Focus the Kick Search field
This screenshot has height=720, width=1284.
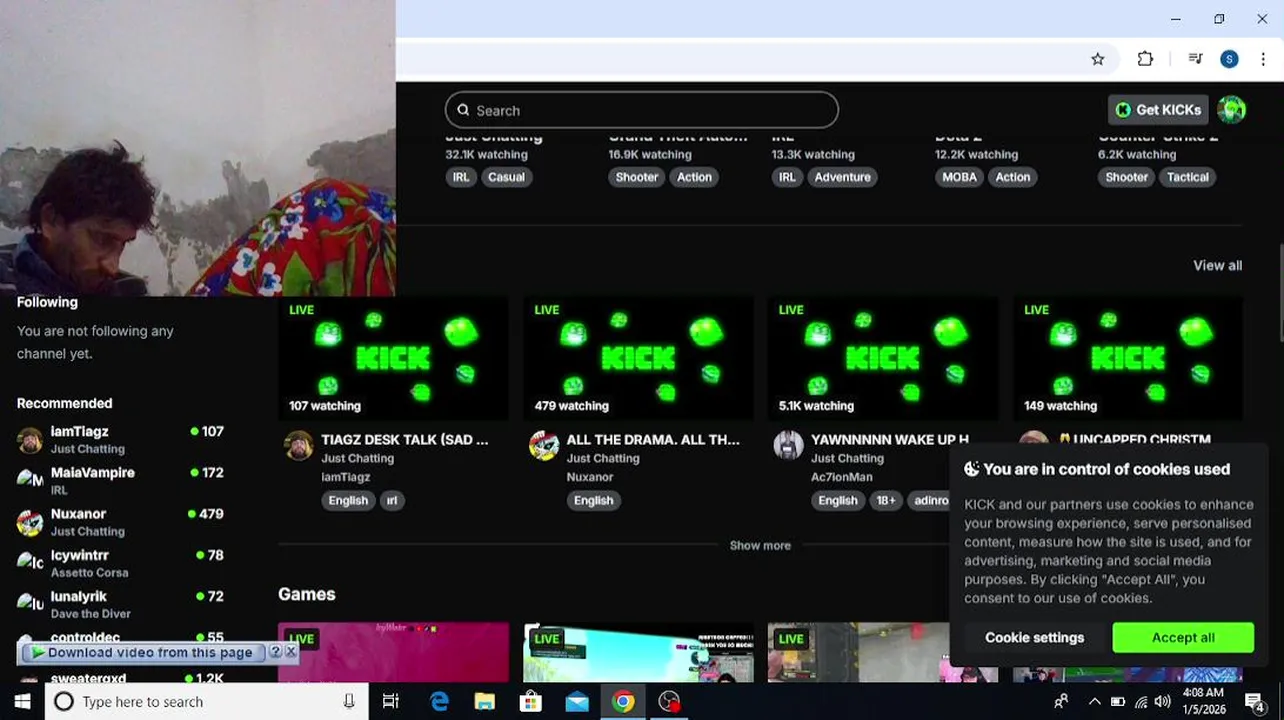[x=642, y=110]
